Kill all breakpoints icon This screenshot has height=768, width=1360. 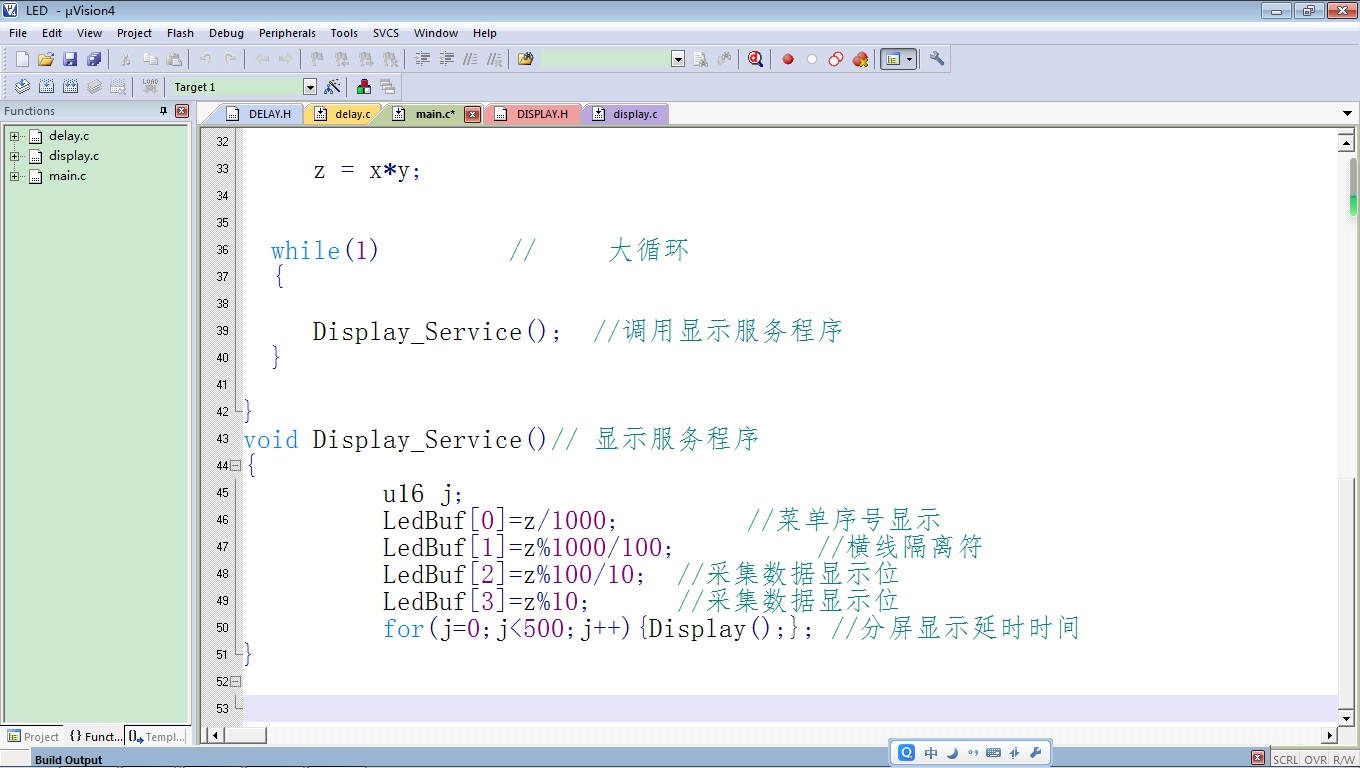[860, 59]
